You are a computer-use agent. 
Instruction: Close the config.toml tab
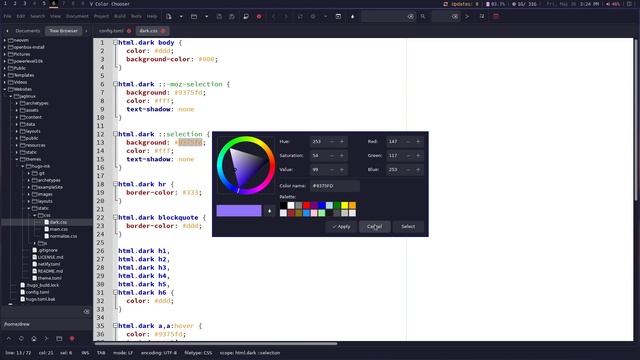pyautogui.click(x=129, y=31)
